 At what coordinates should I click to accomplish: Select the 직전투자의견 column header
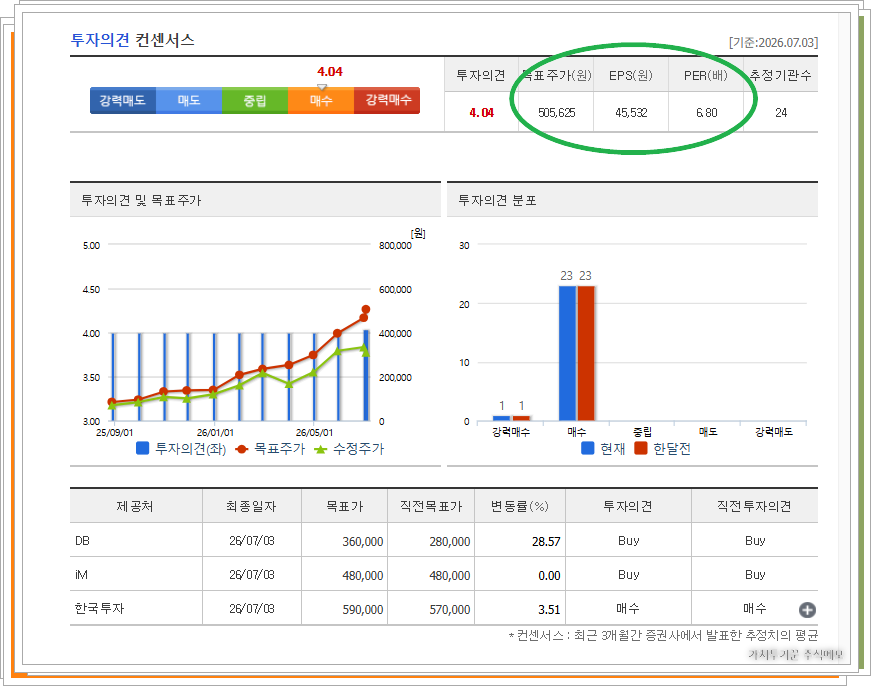coord(754,506)
